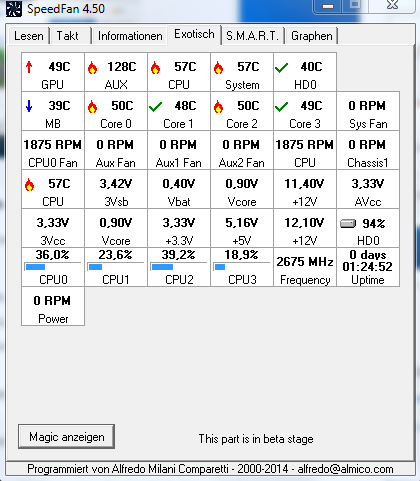Click the Chassis1 0 RPM cell
420x481 pixels.
pyautogui.click(x=368, y=150)
